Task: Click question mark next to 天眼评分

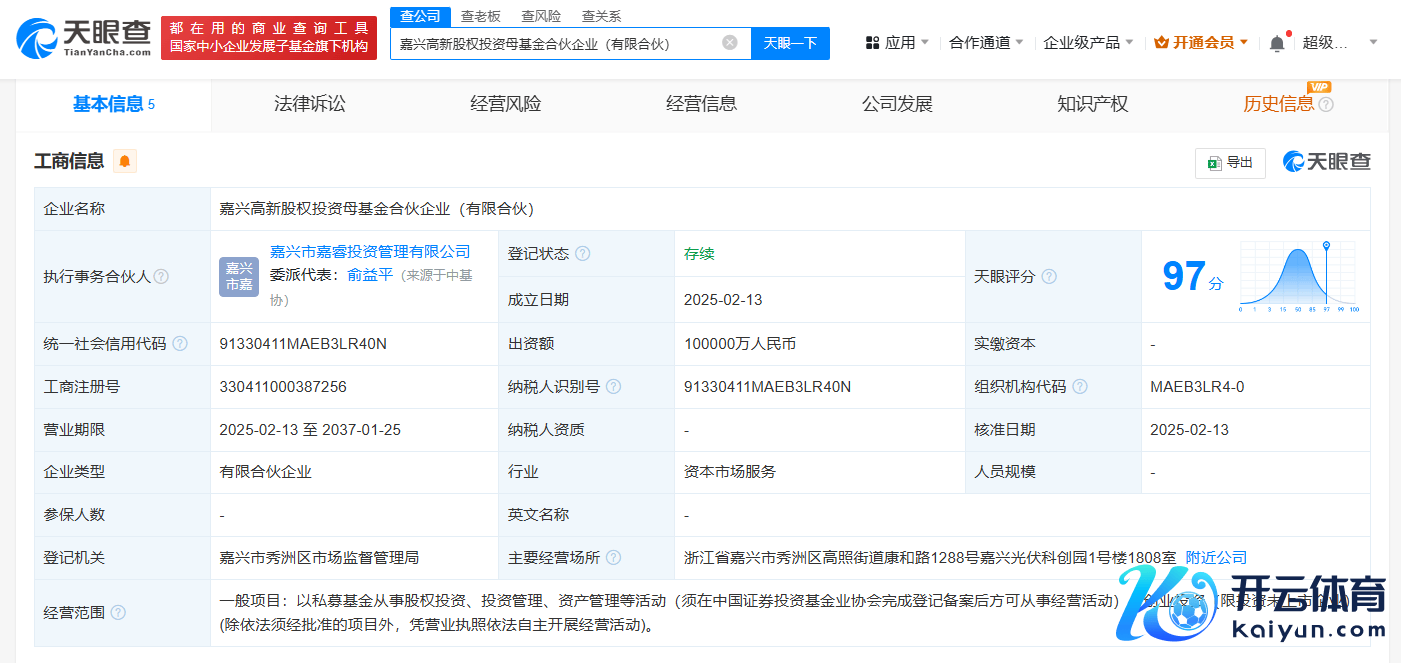Action: click(x=1049, y=277)
